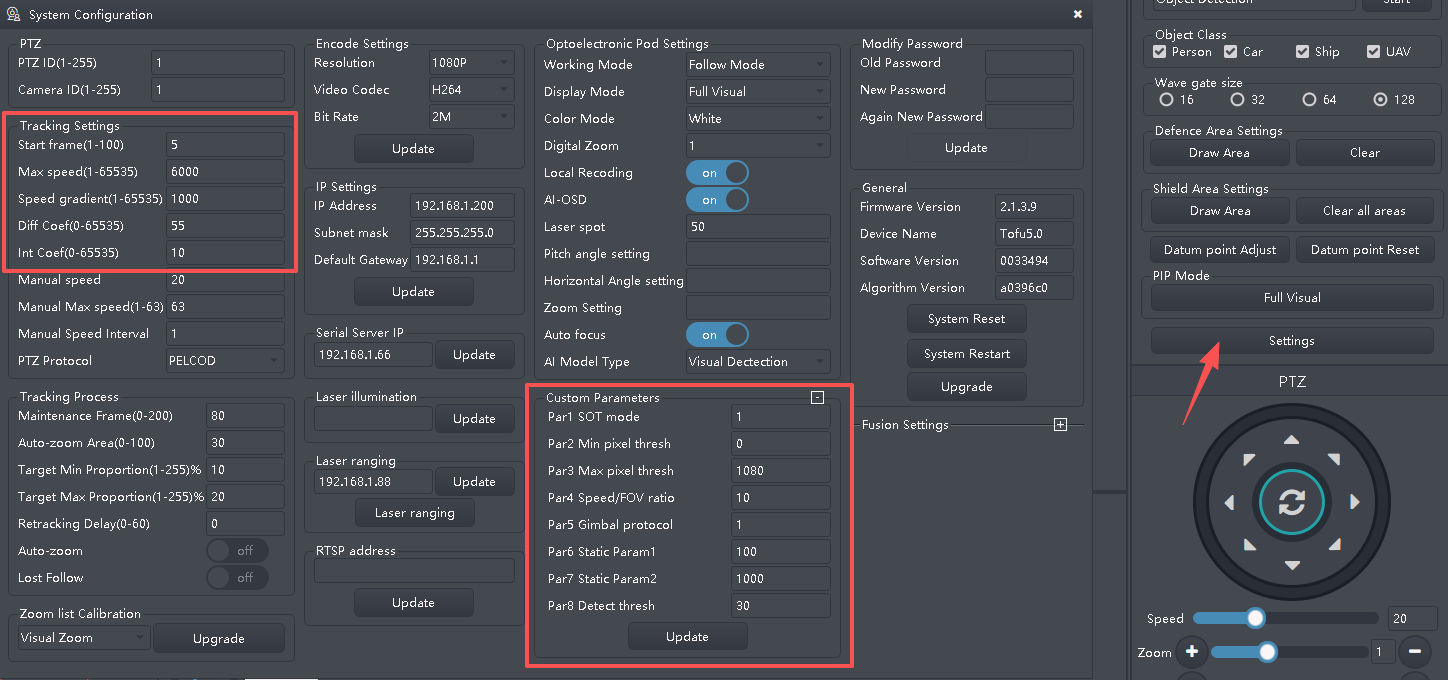Click the zoom minus icon
This screenshot has width=1448, height=680.
click(x=1414, y=652)
